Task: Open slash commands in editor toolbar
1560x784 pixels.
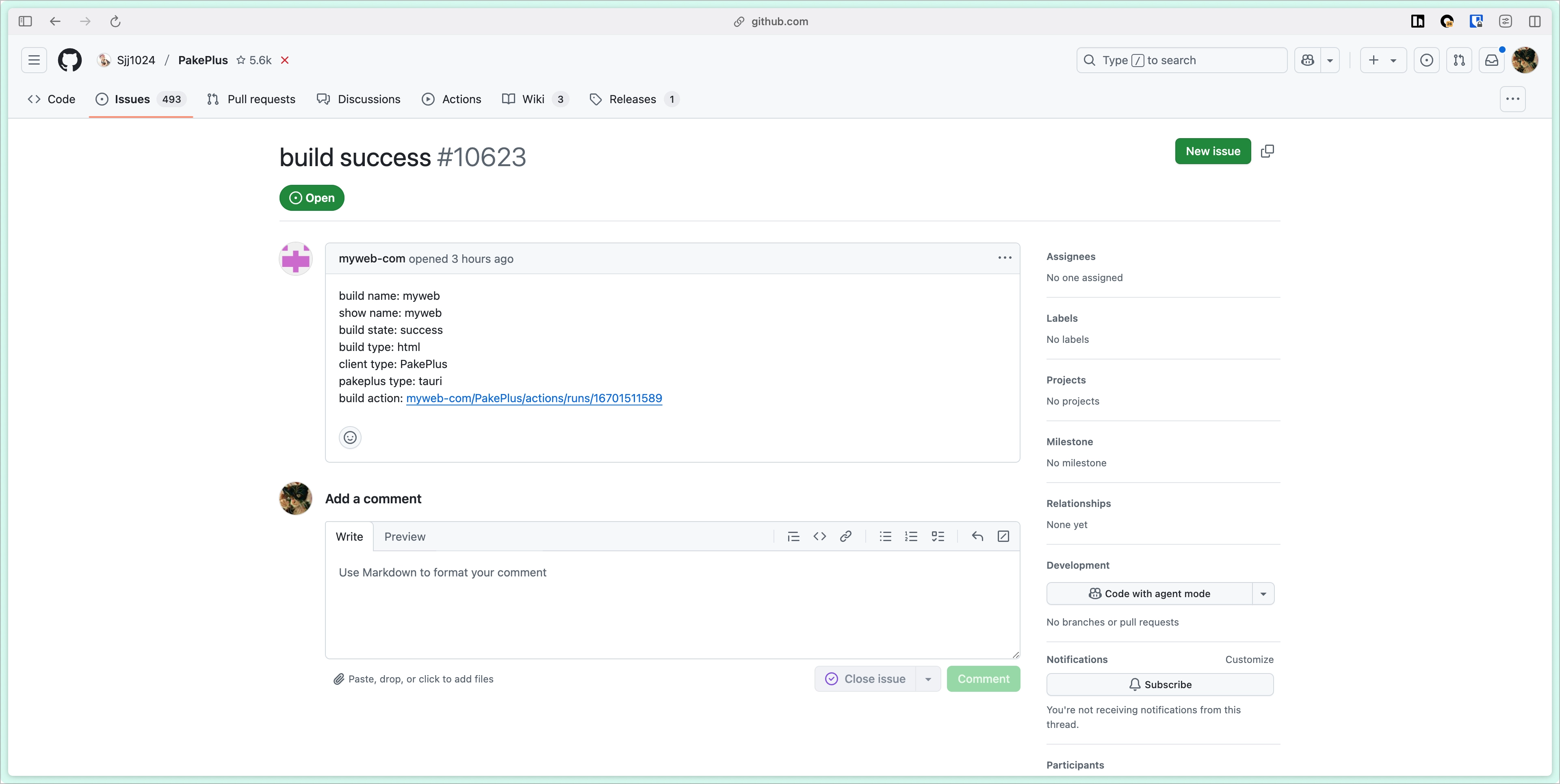Action: coord(1003,536)
